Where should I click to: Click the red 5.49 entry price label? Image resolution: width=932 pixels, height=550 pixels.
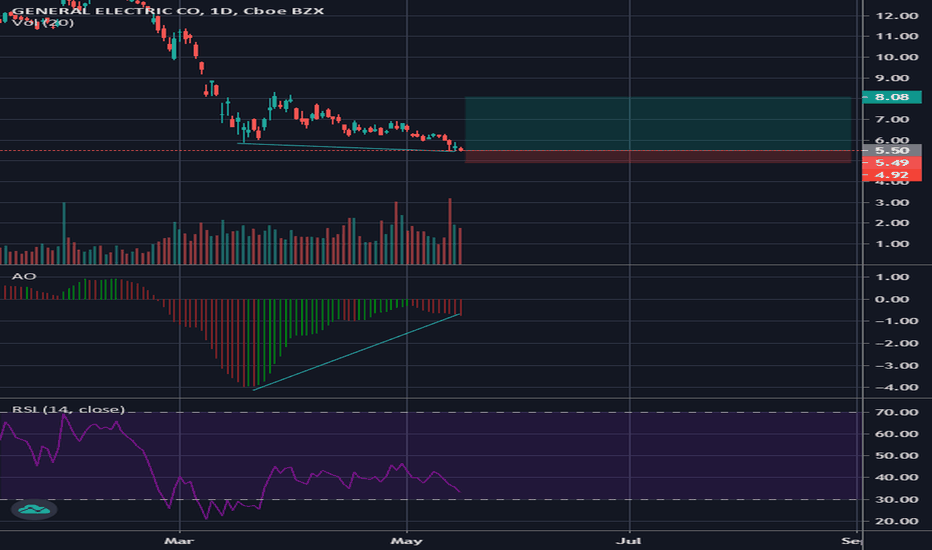892,162
